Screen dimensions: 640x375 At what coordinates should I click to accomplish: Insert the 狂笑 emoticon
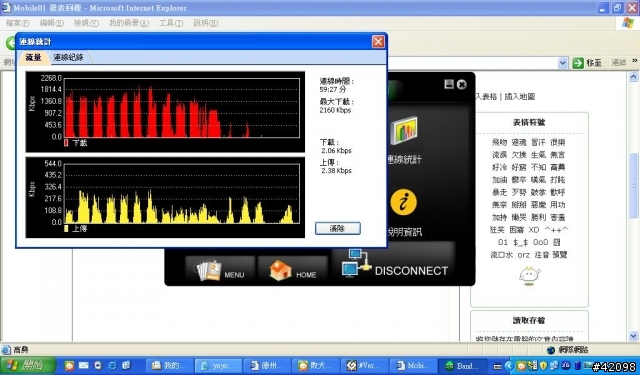(x=498, y=230)
